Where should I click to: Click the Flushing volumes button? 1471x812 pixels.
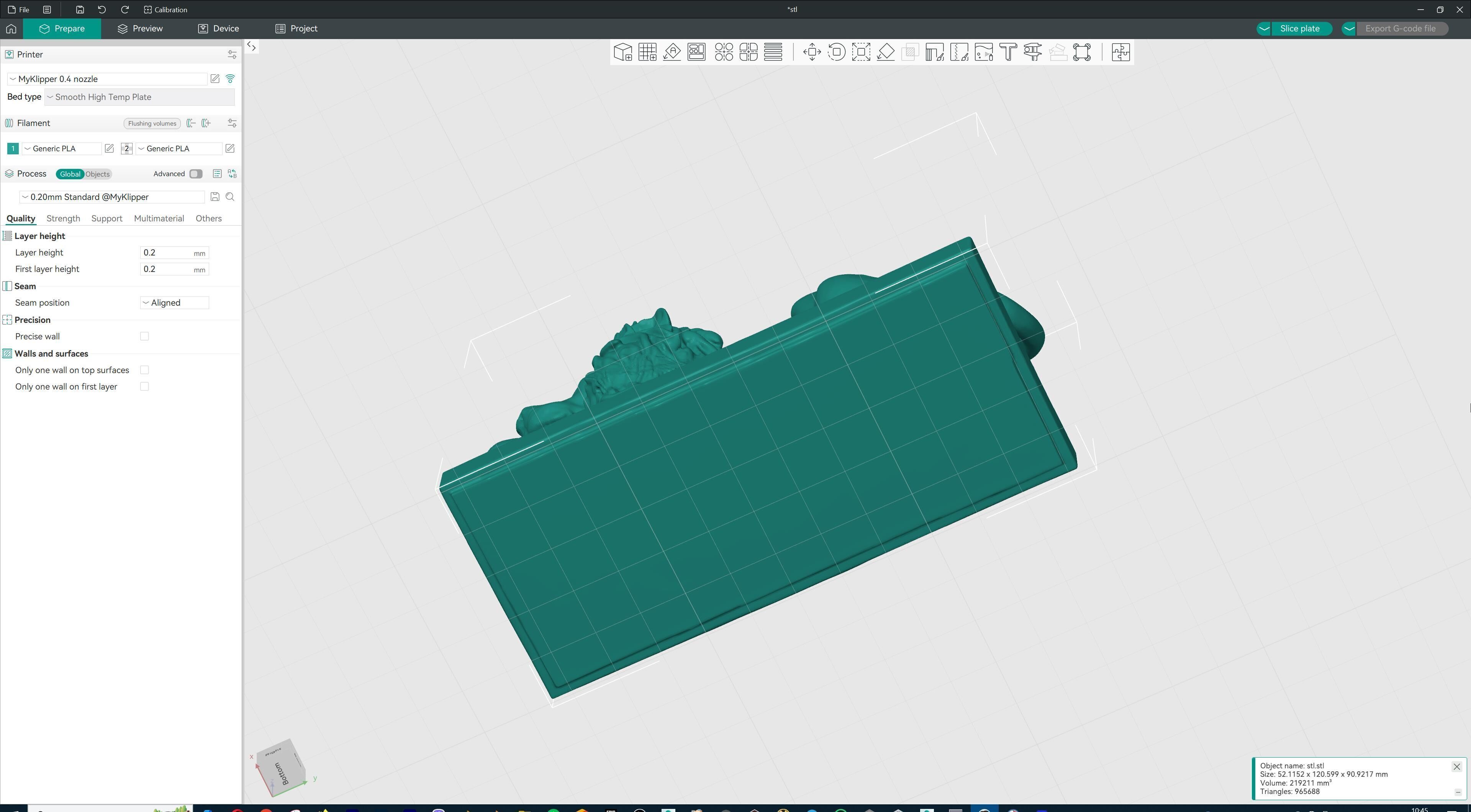point(152,123)
